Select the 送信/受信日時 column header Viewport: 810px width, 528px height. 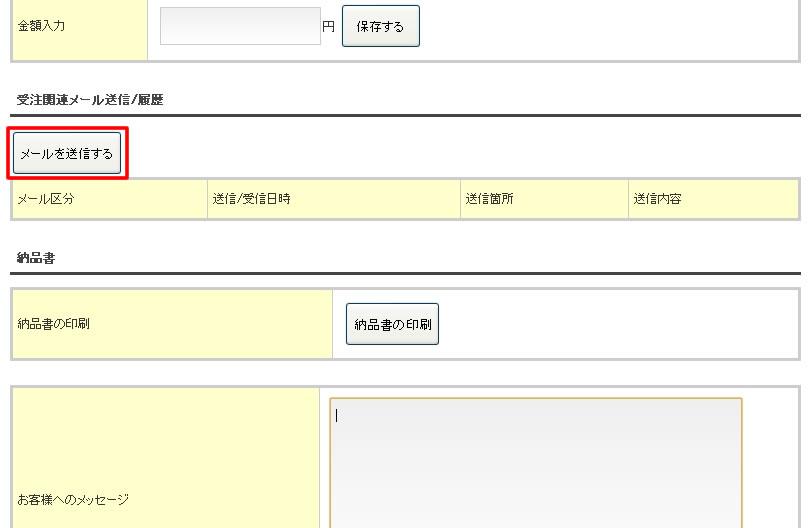click(x=251, y=199)
